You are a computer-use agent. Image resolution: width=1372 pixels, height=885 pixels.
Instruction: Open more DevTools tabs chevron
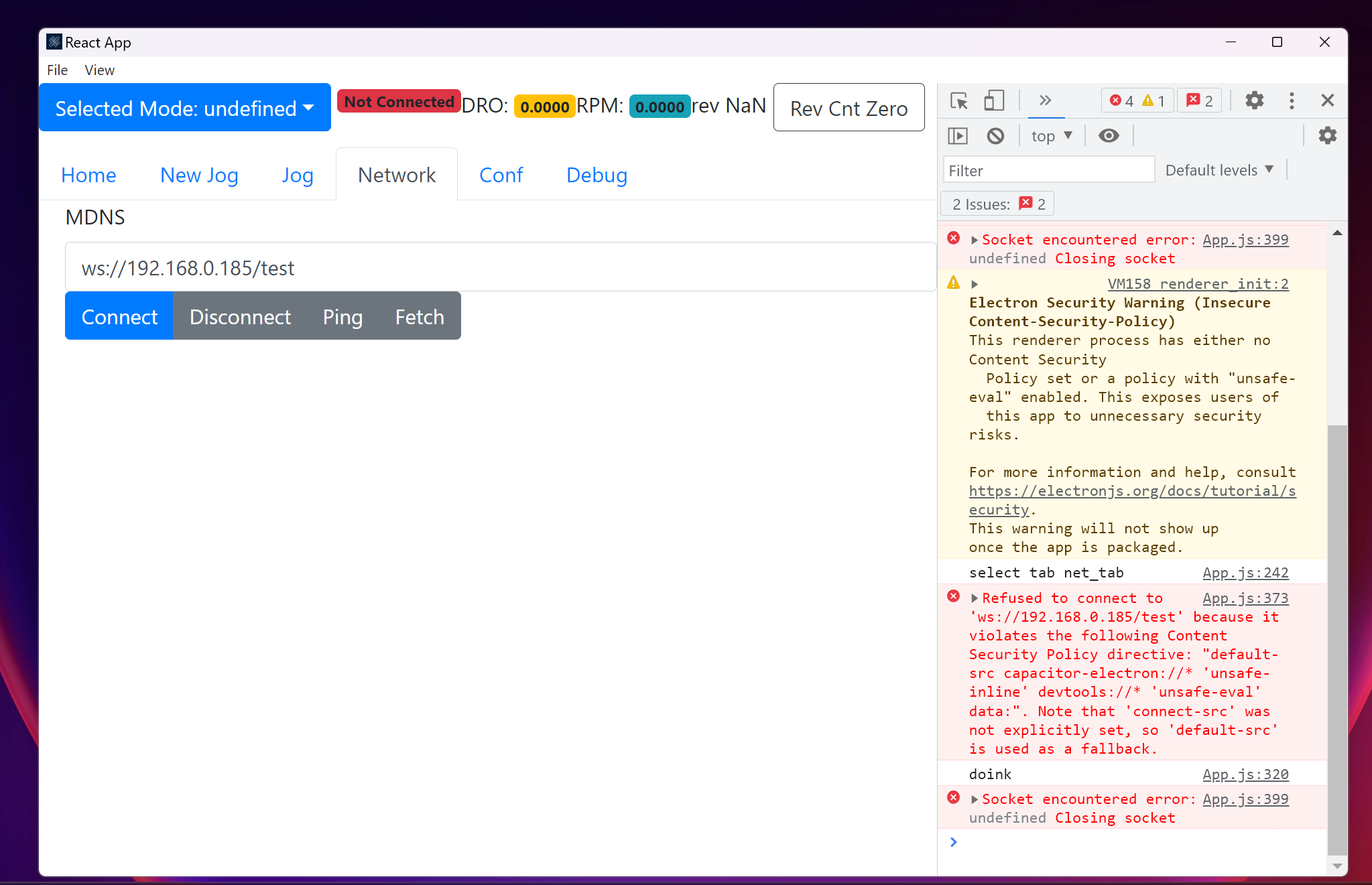(1045, 100)
